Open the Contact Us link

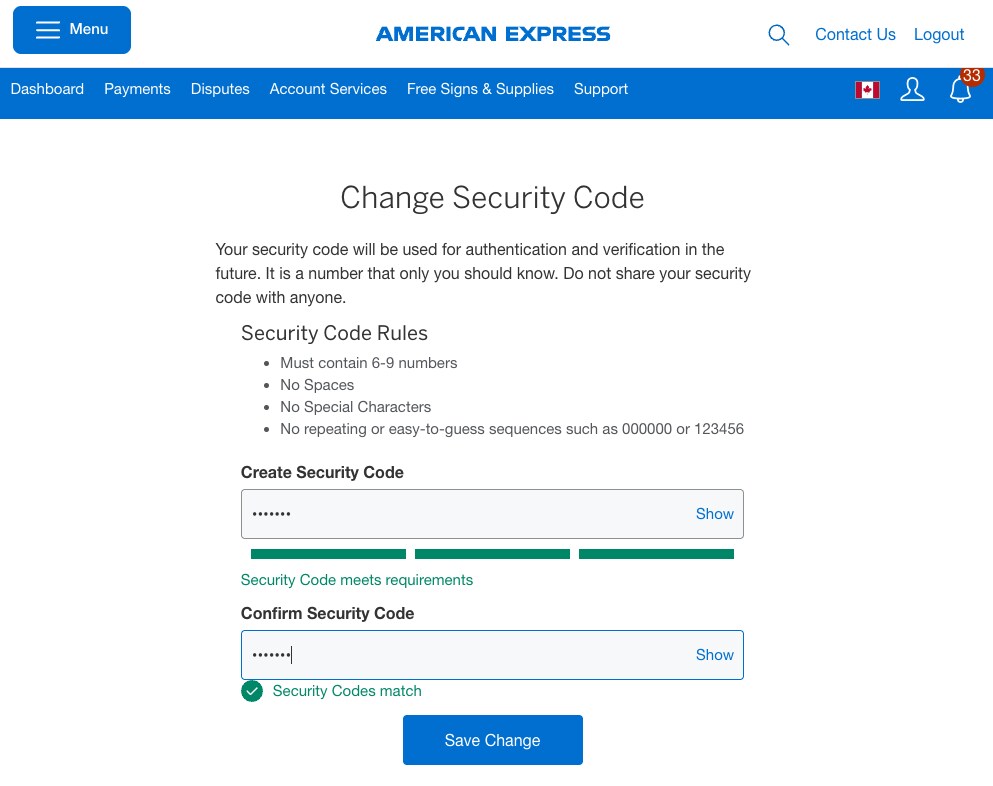(x=855, y=34)
